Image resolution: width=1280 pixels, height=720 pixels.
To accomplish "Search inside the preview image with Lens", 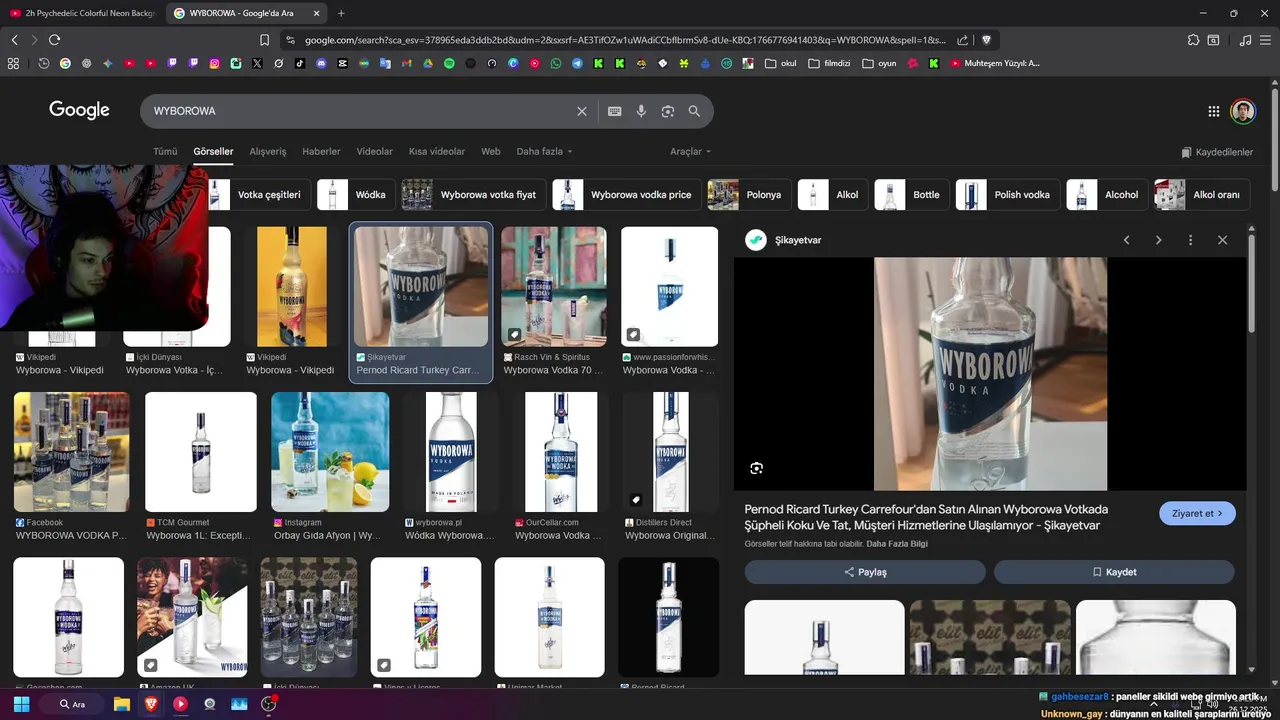I will [756, 468].
